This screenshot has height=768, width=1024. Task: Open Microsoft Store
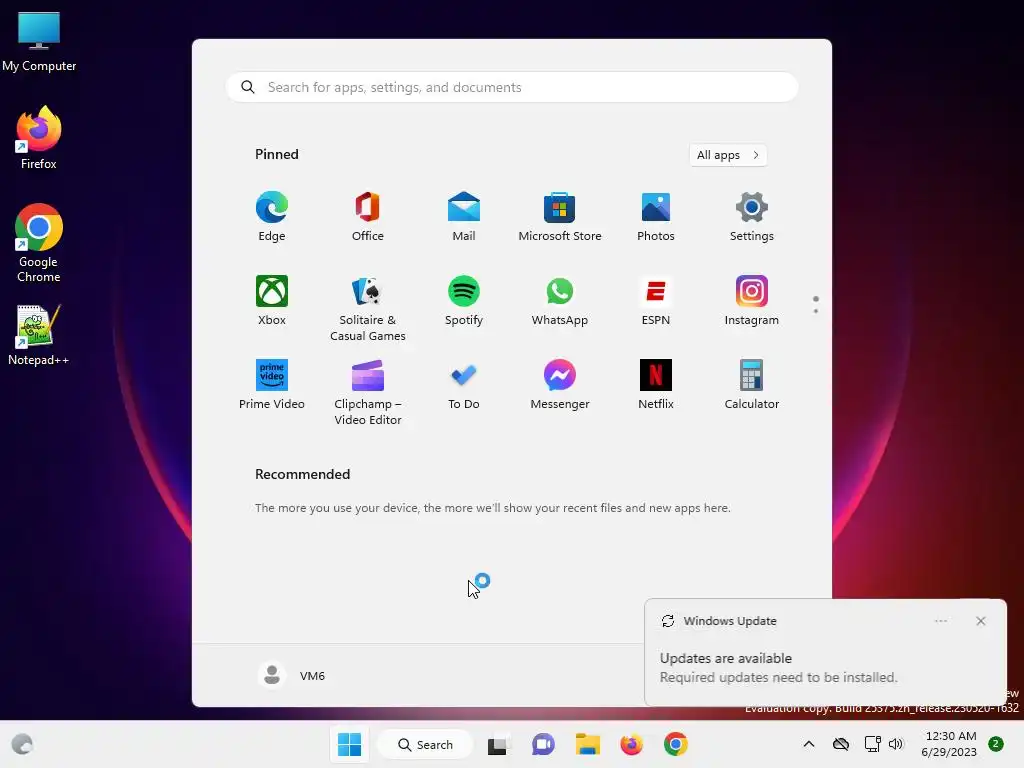[x=560, y=217]
